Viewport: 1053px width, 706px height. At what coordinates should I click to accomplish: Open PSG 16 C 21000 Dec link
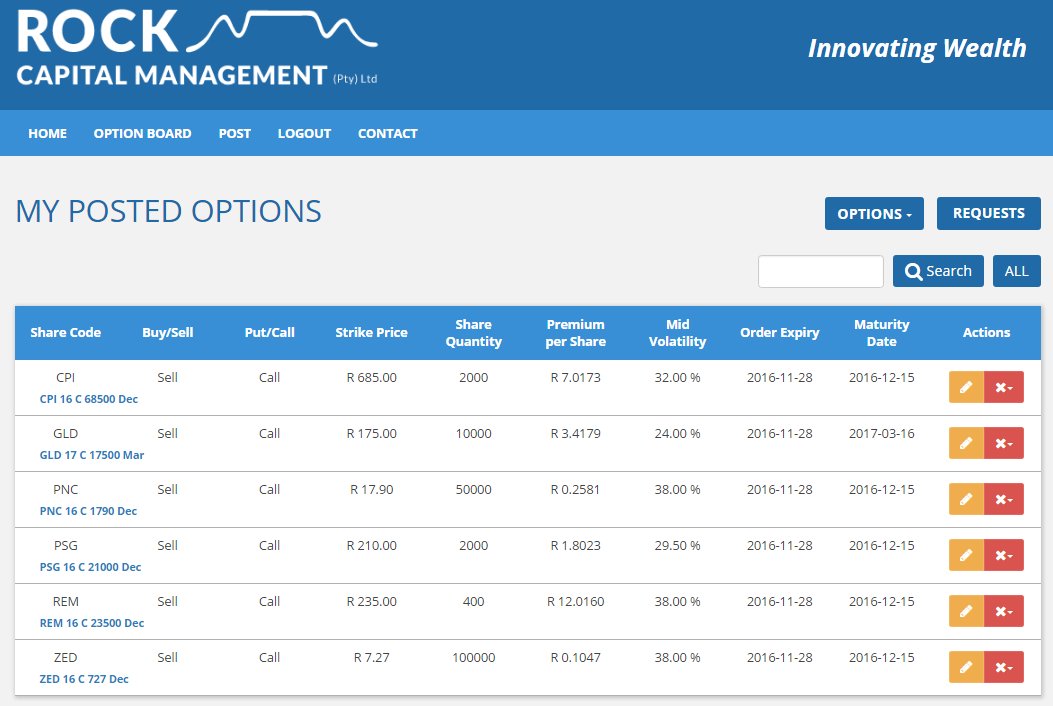click(x=91, y=567)
